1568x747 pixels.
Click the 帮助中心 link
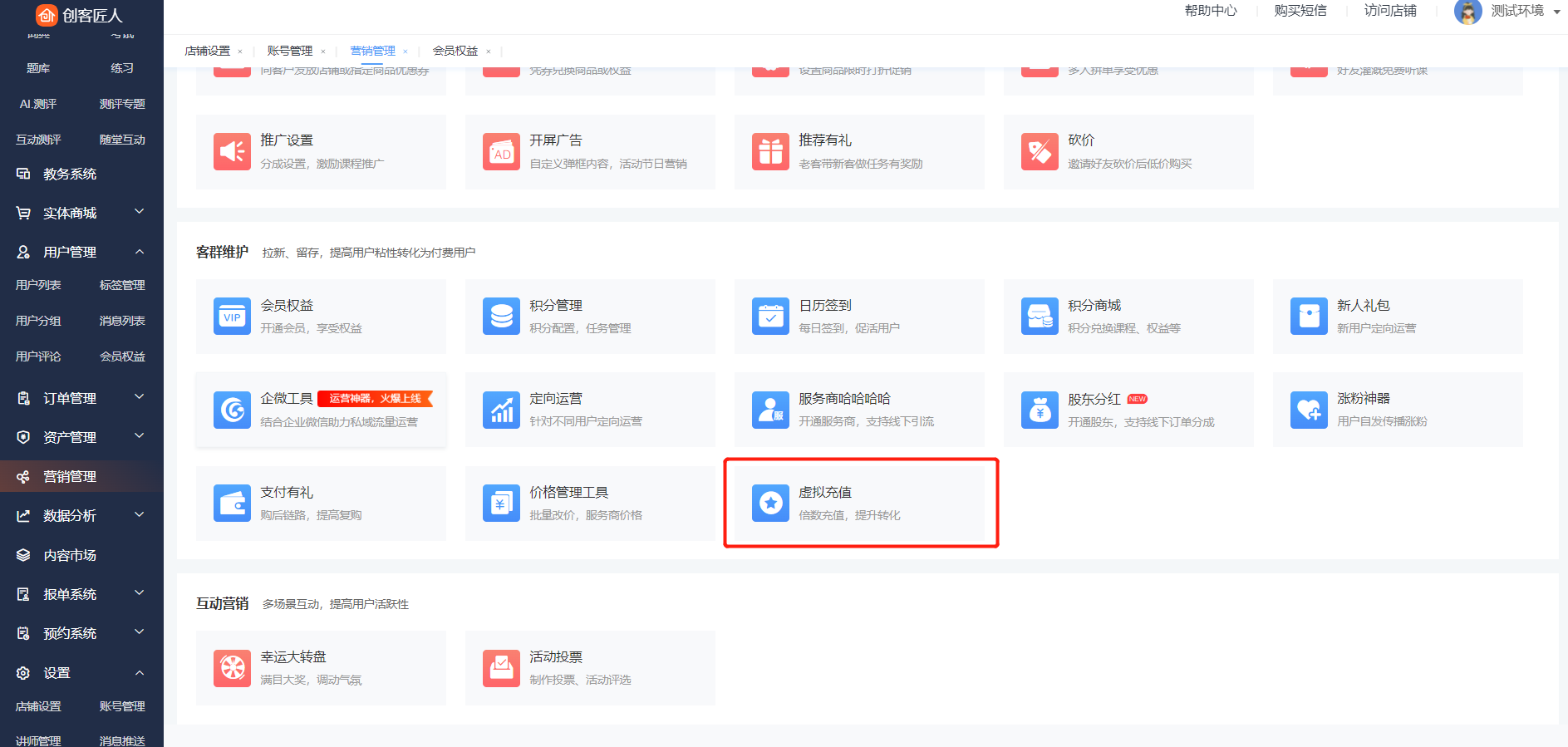coord(1211,11)
